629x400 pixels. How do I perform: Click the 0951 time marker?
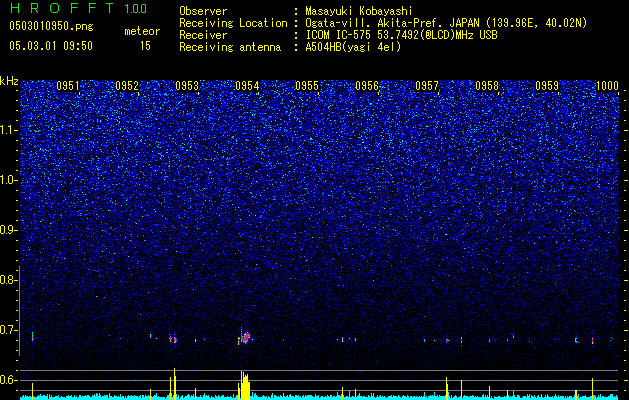[x=68, y=86]
